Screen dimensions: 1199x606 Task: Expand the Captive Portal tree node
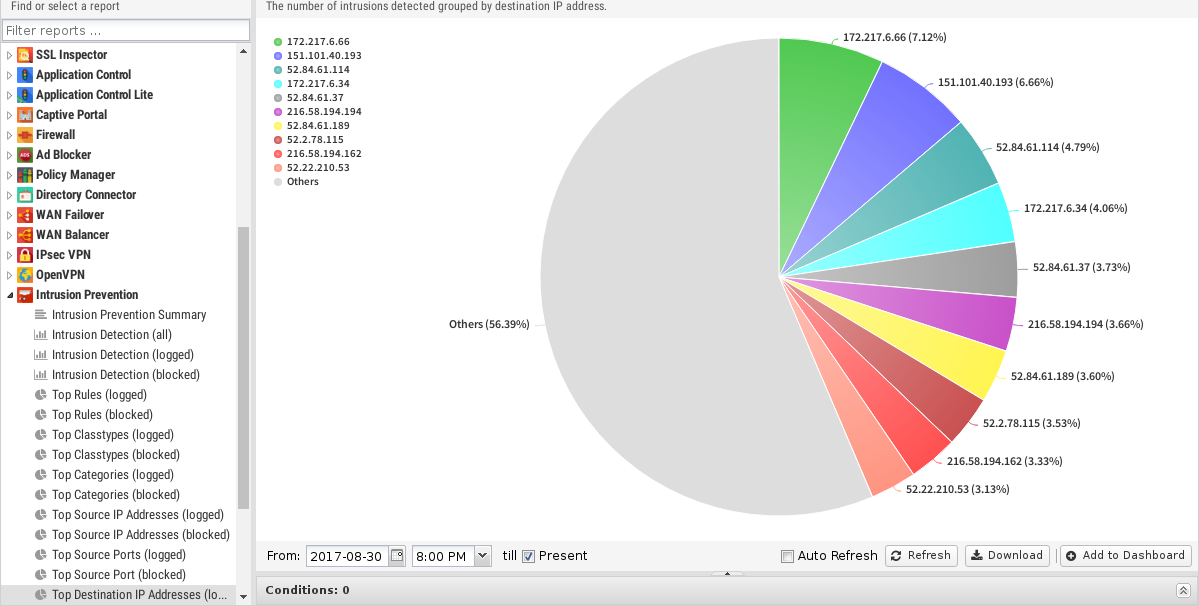(9, 115)
